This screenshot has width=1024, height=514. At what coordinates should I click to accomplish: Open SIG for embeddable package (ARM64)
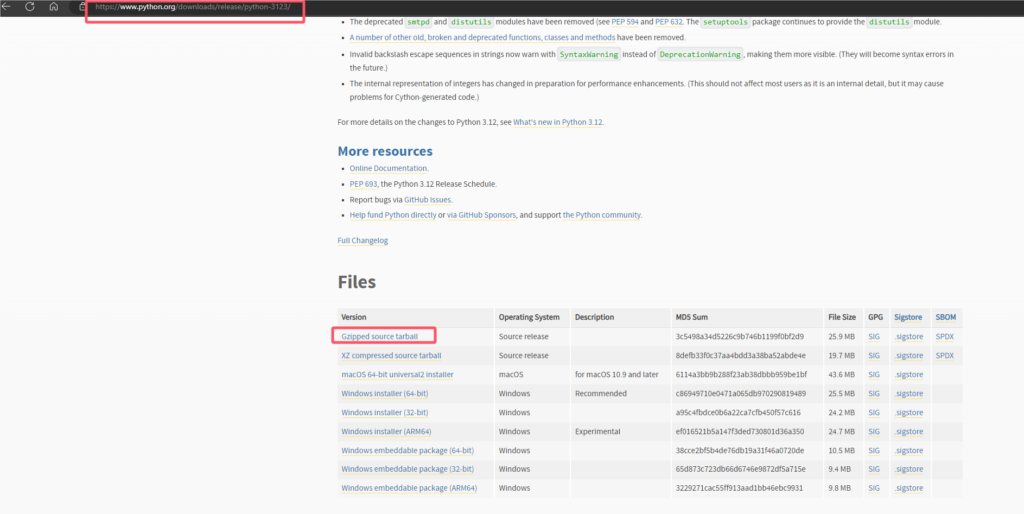click(x=874, y=488)
